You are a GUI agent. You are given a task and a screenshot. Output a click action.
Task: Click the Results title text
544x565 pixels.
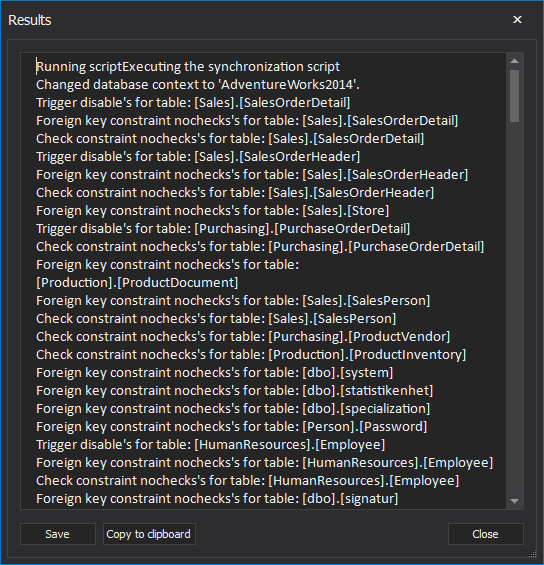point(30,20)
